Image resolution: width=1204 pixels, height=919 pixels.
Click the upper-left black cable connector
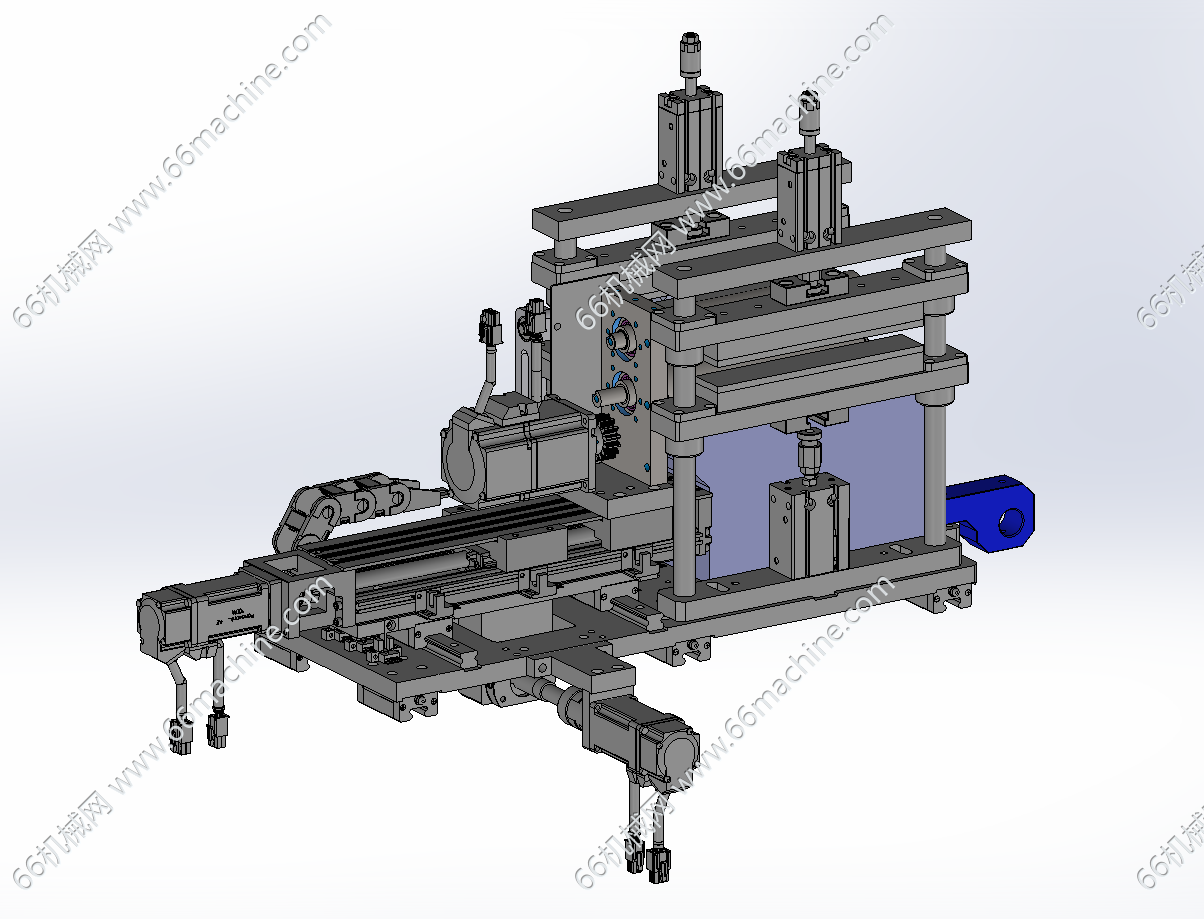[490, 326]
